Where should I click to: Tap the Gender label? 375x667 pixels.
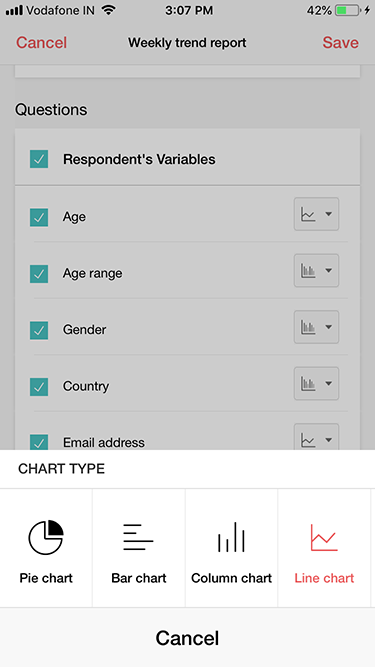pos(85,330)
